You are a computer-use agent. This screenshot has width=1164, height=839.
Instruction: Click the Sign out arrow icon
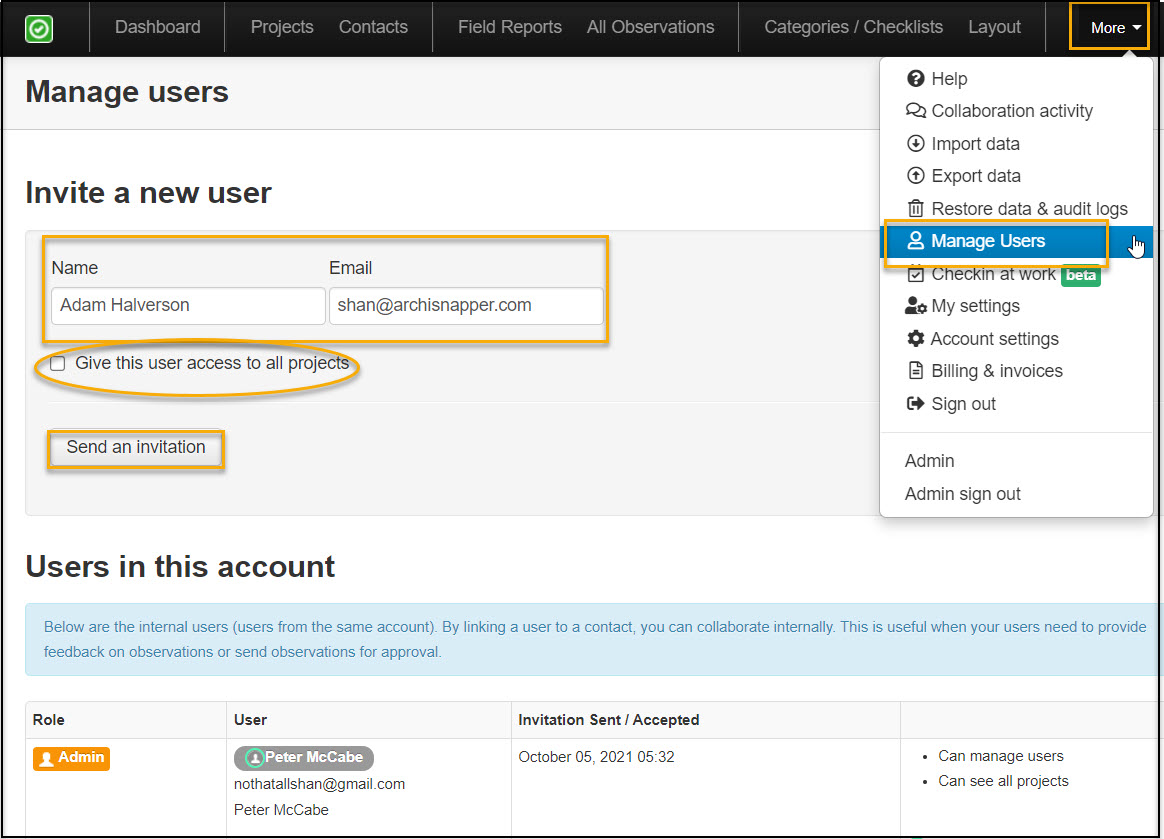coord(915,404)
